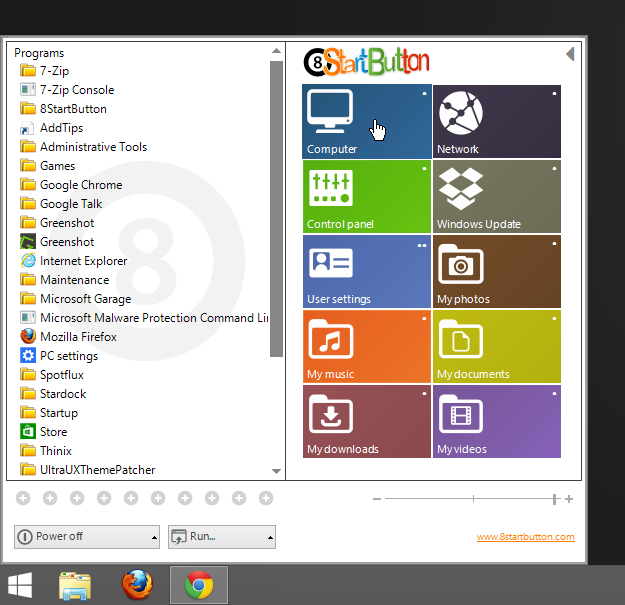This screenshot has height=605, width=625.
Task: Expand the 8StartButton folder
Action: click(63, 109)
